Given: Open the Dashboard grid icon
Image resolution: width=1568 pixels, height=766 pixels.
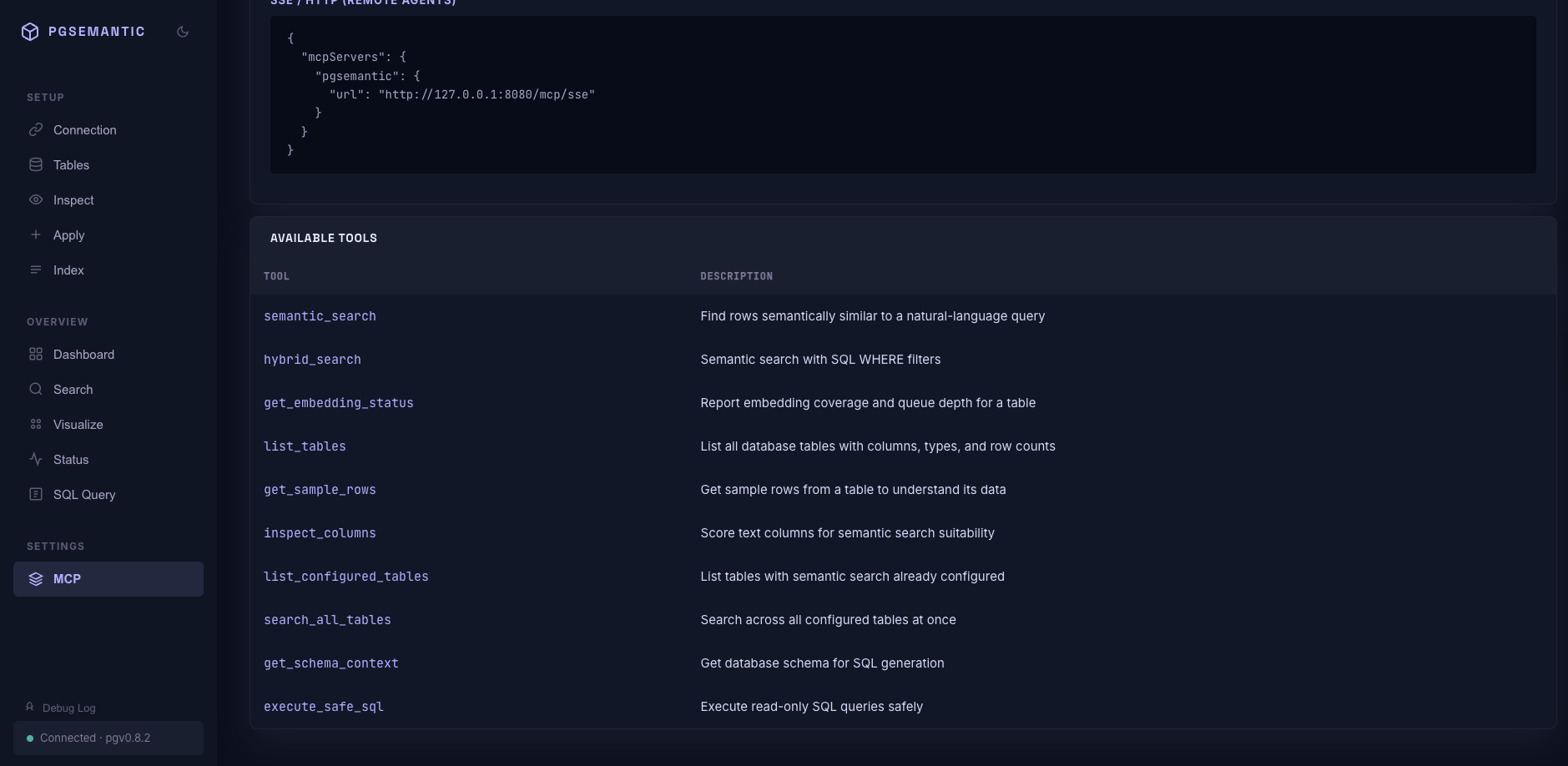Looking at the screenshot, I should (36, 354).
